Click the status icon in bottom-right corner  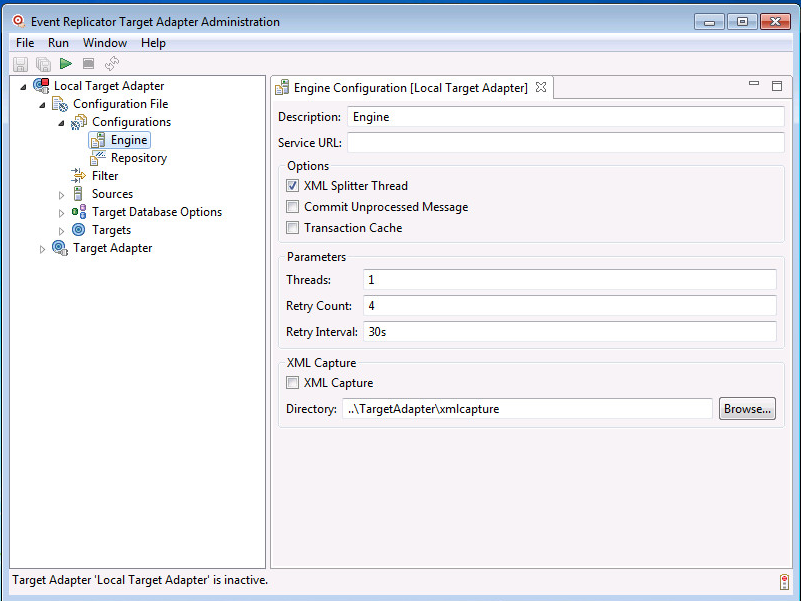pyautogui.click(x=784, y=582)
